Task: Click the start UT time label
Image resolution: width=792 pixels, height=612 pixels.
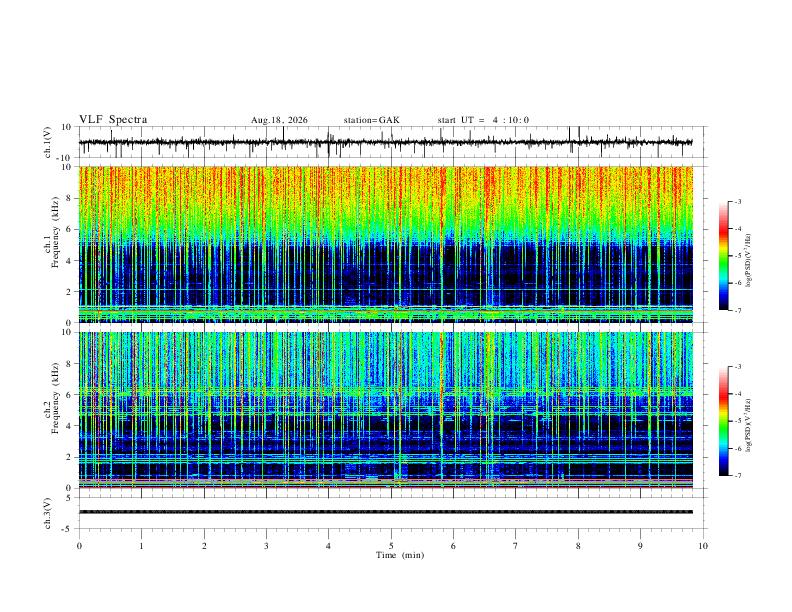Action: point(483,120)
